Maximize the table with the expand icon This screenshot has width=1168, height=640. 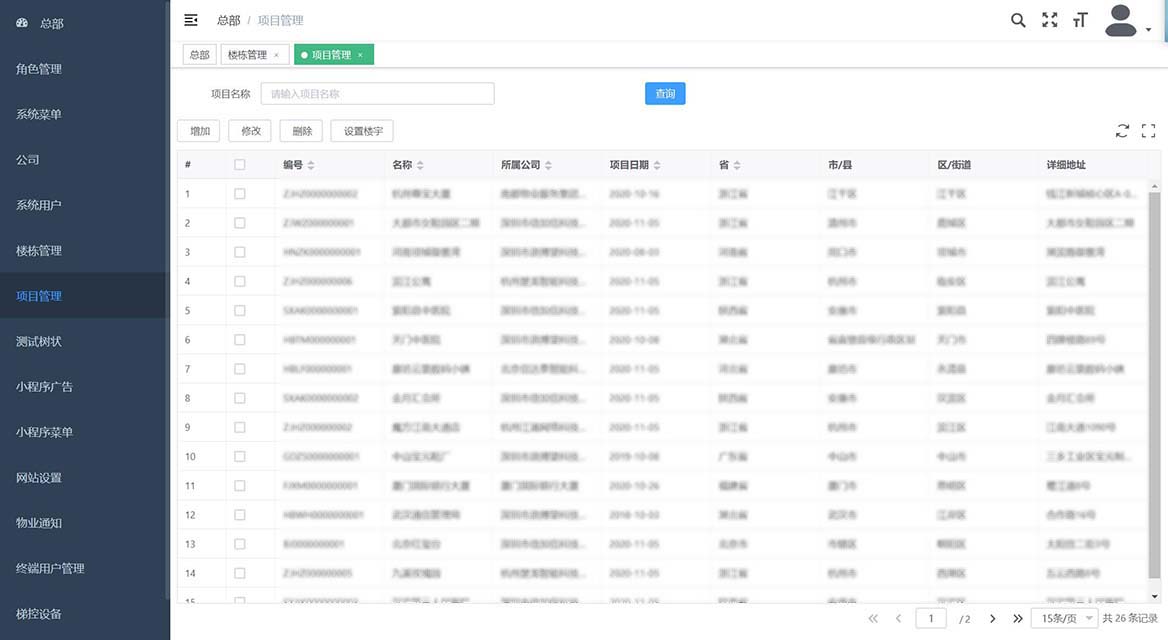click(x=1148, y=131)
